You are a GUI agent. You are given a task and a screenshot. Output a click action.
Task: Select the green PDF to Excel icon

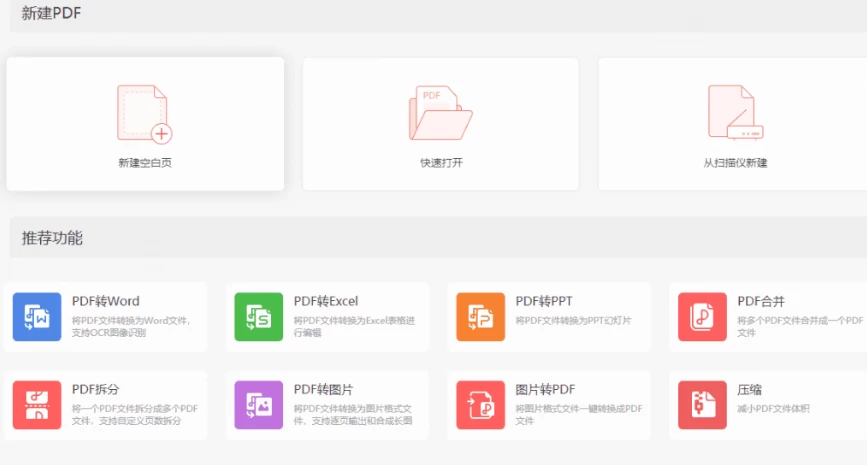click(x=259, y=317)
